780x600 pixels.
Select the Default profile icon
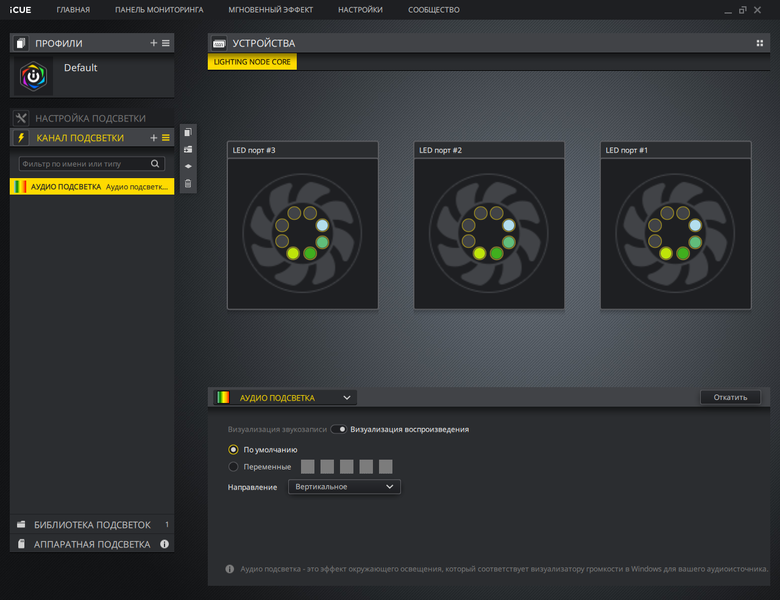(33, 76)
